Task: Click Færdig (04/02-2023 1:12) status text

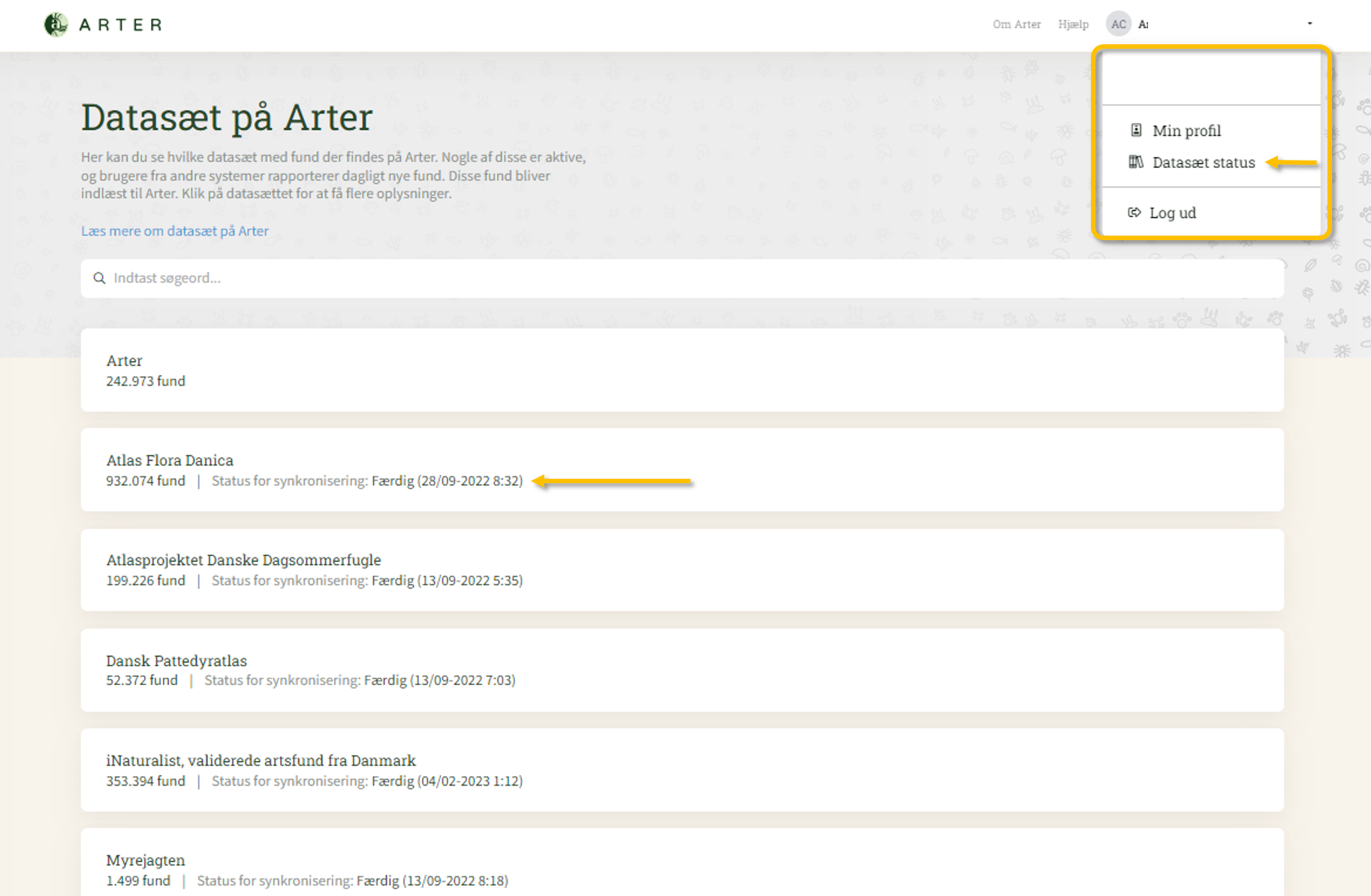Action: pos(447,781)
